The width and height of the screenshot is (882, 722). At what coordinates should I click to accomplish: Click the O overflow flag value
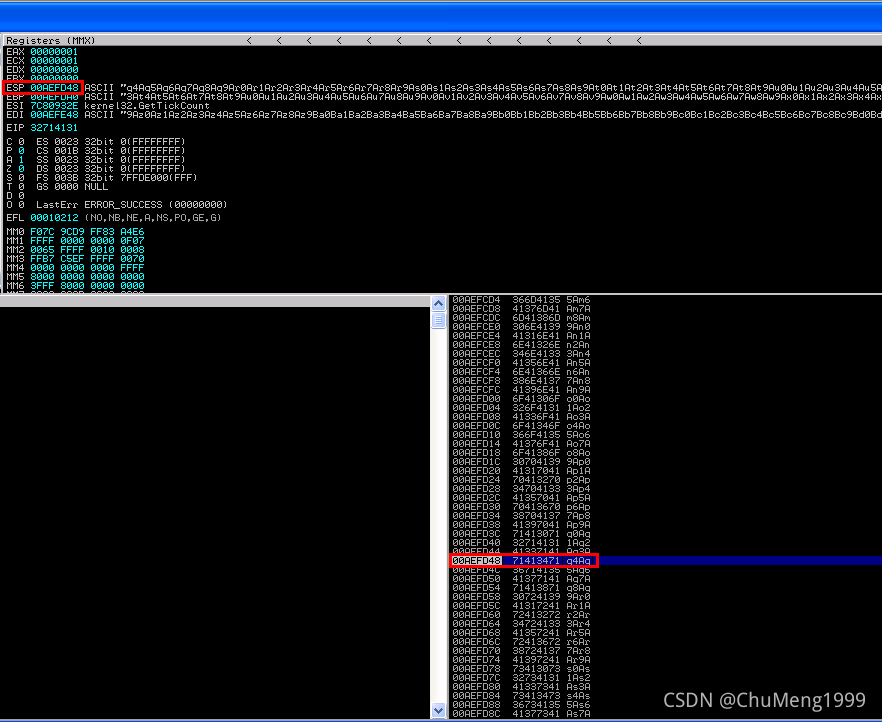tap(21, 205)
